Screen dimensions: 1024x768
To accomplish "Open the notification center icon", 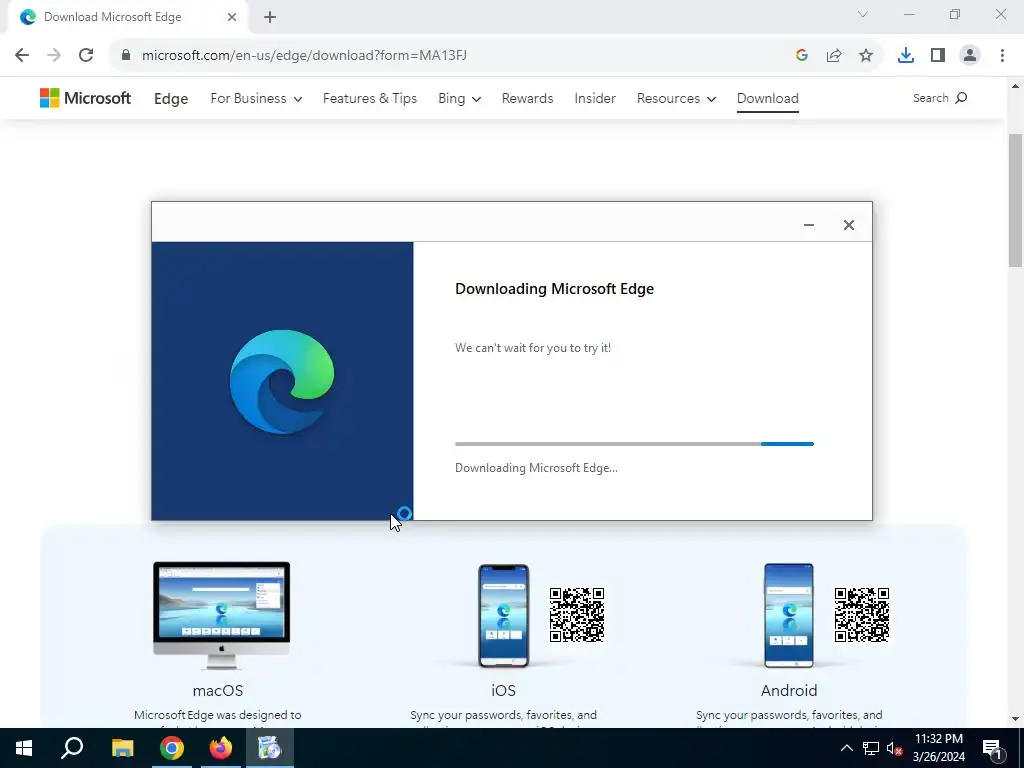I will [992, 748].
